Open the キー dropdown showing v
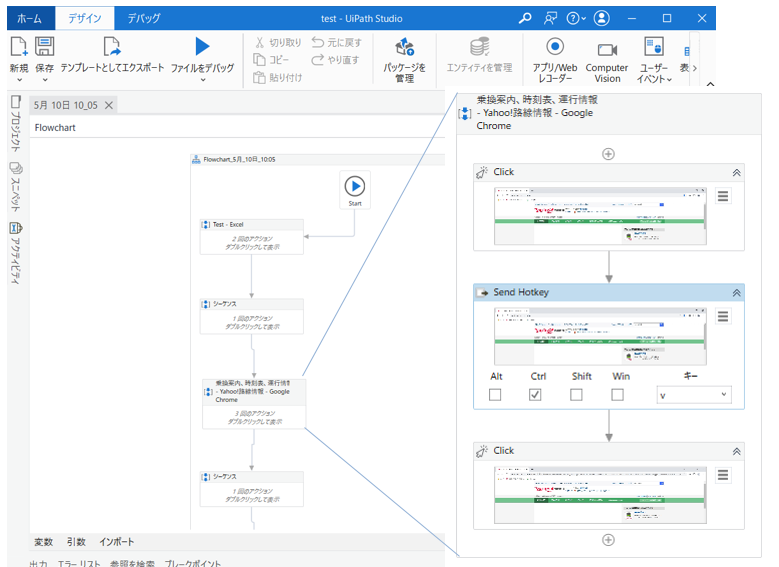 point(694,395)
